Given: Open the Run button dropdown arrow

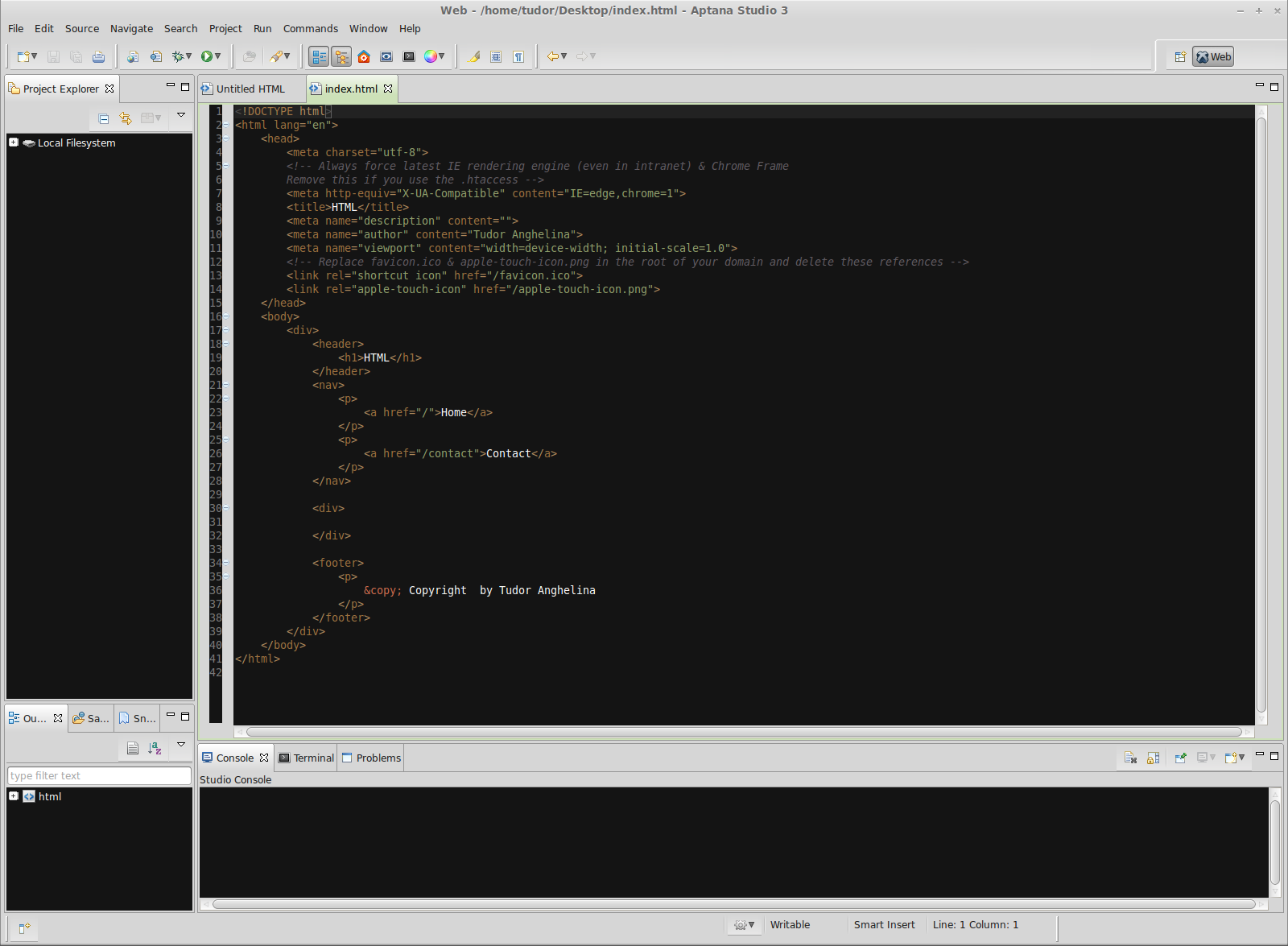Looking at the screenshot, I should click(218, 56).
